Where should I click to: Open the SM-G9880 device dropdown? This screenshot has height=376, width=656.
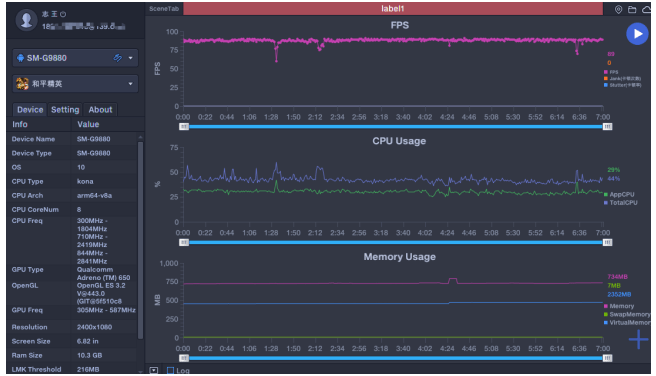click(75, 58)
